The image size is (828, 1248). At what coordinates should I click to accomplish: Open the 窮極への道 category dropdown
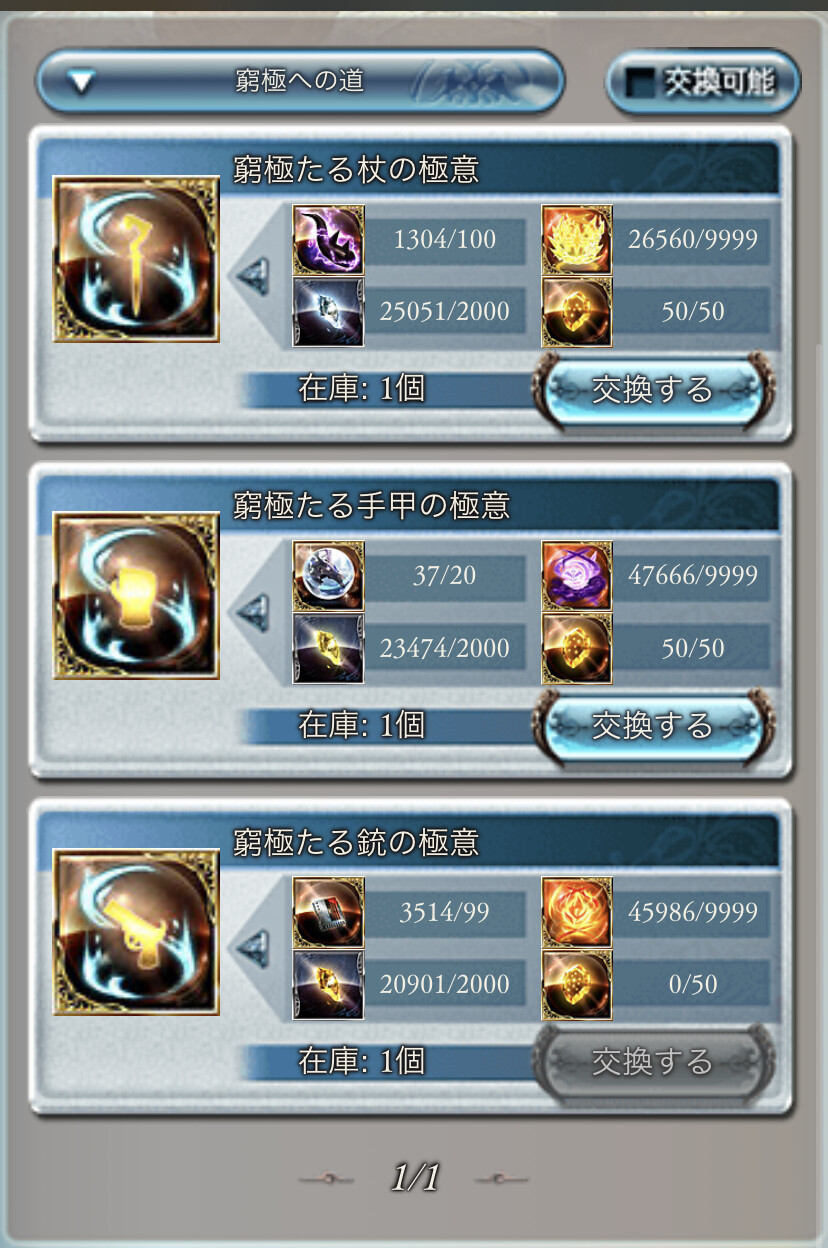point(300,81)
